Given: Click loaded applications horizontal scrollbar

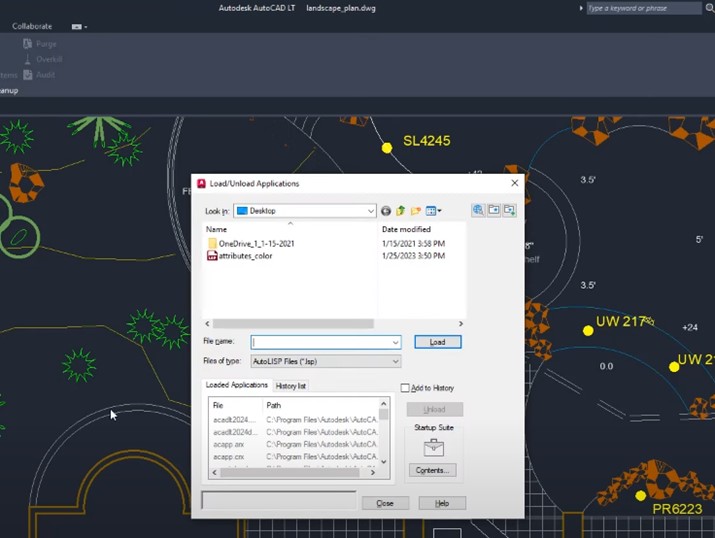Looking at the screenshot, I should click(x=290, y=473).
